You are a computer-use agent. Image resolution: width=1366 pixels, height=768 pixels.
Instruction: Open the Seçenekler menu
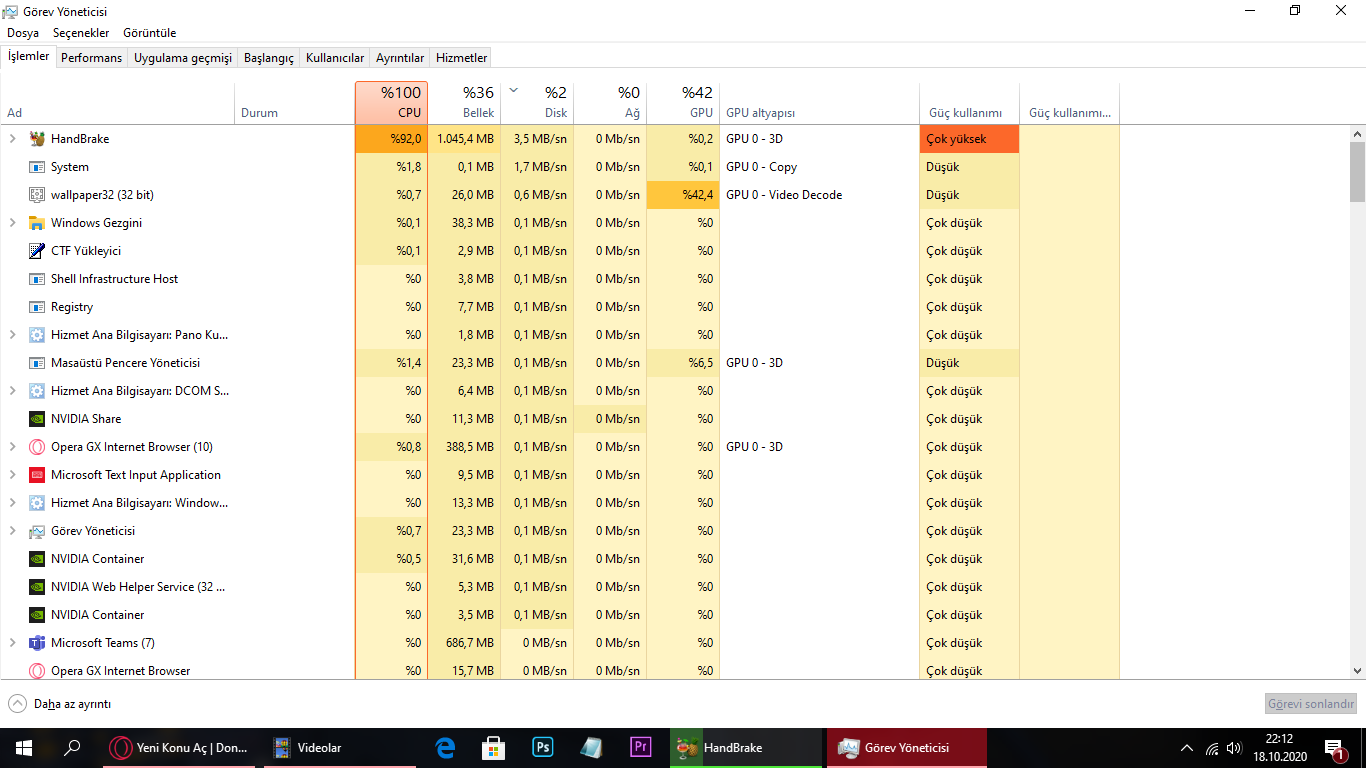coord(81,33)
